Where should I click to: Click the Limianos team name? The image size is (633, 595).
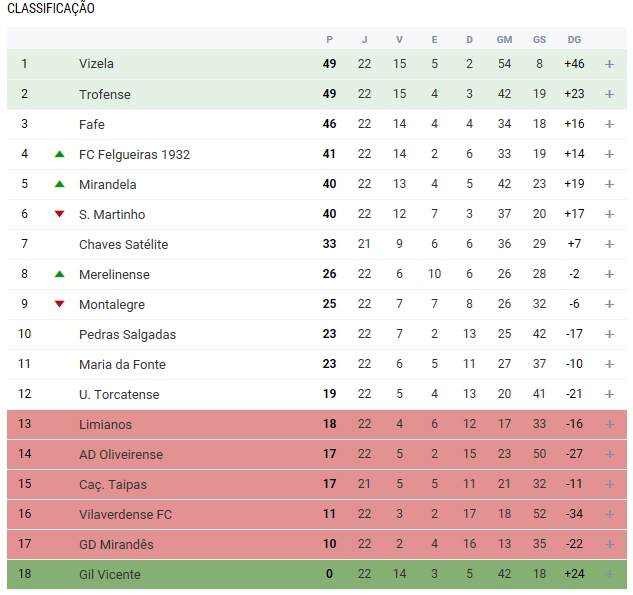point(105,424)
